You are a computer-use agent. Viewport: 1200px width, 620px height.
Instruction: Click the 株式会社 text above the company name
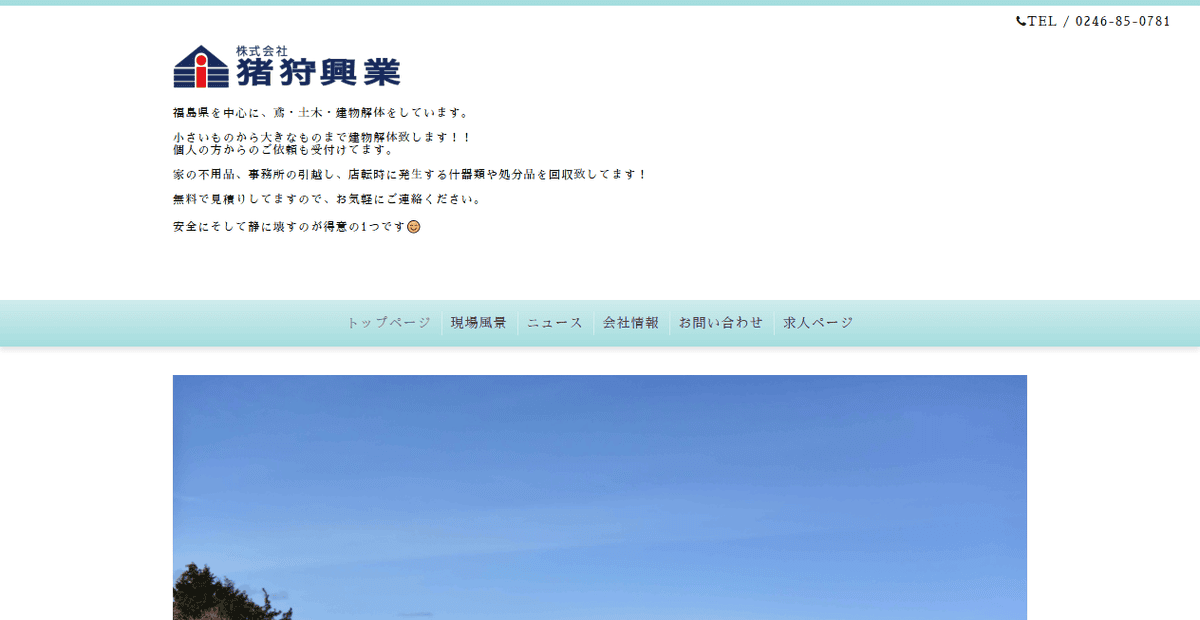click(260, 50)
